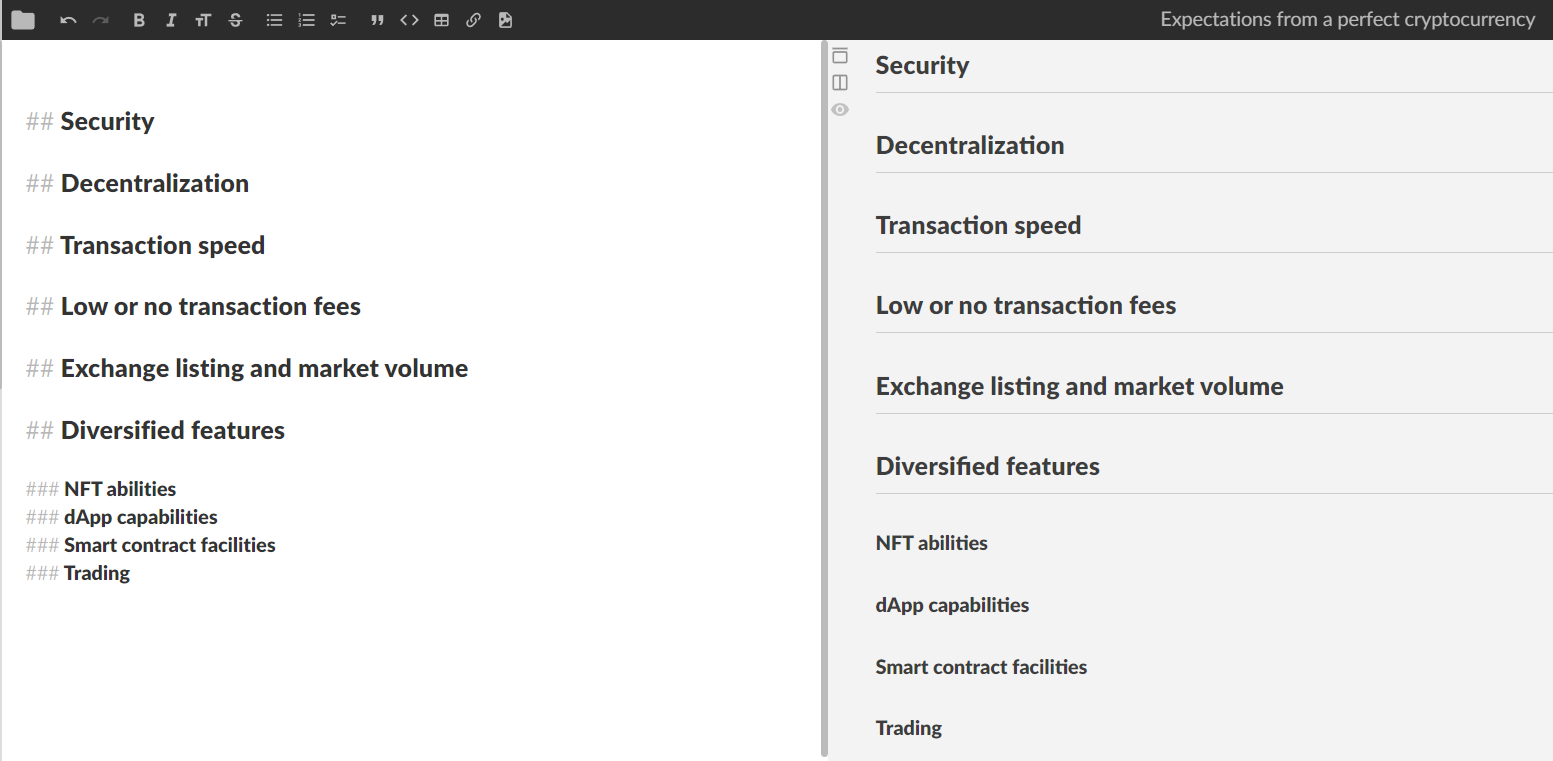1553x761 pixels.
Task: Insert an image
Action: click(505, 20)
